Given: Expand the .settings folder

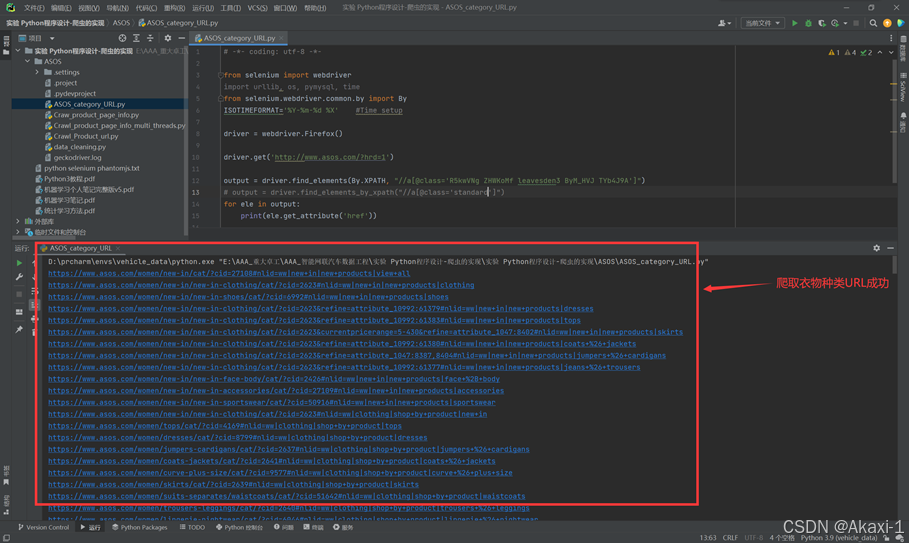Looking at the screenshot, I should pos(37,72).
